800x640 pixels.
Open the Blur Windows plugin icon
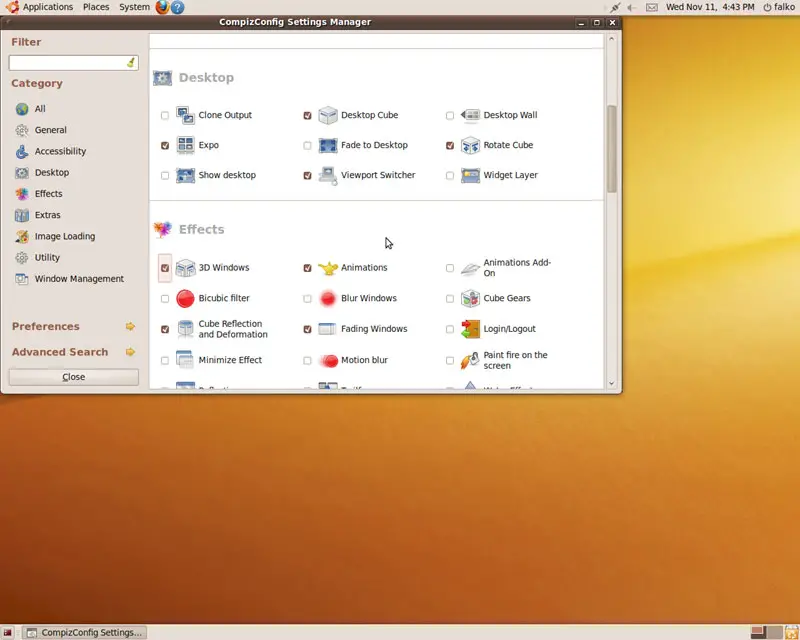[328, 299]
